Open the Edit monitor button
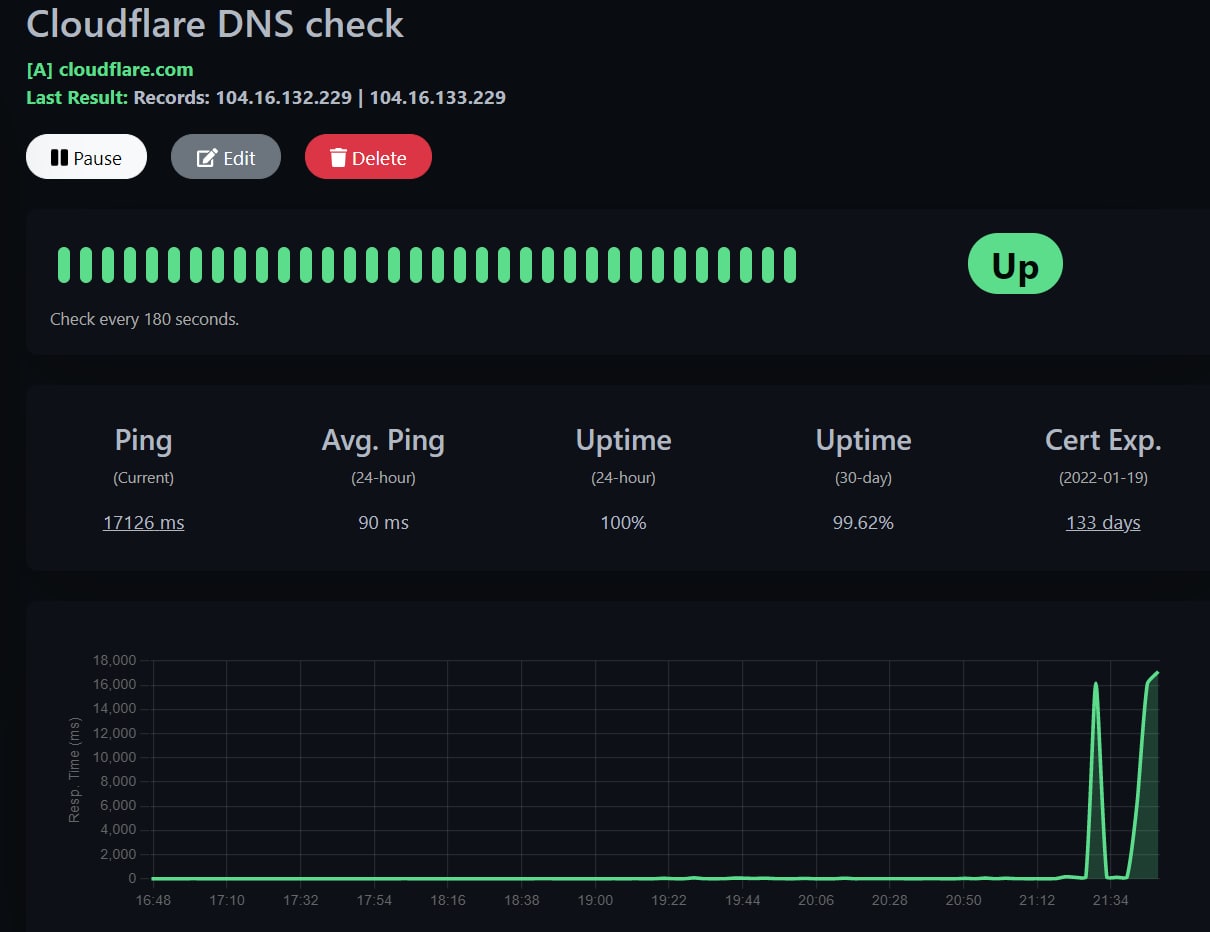 [x=226, y=157]
